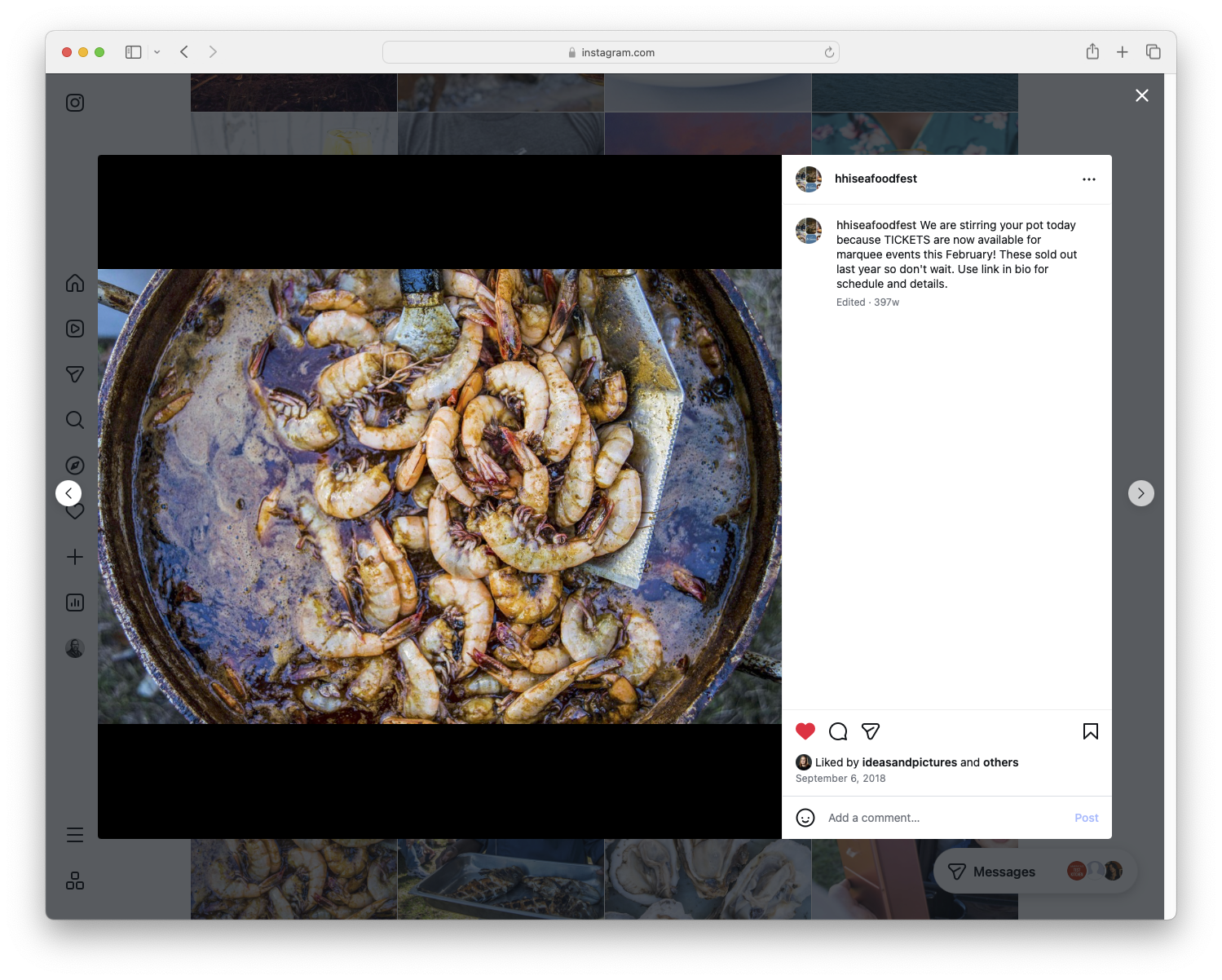Click liker avatar next to 'Liked by'
This screenshot has width=1222, height=980.
804,762
